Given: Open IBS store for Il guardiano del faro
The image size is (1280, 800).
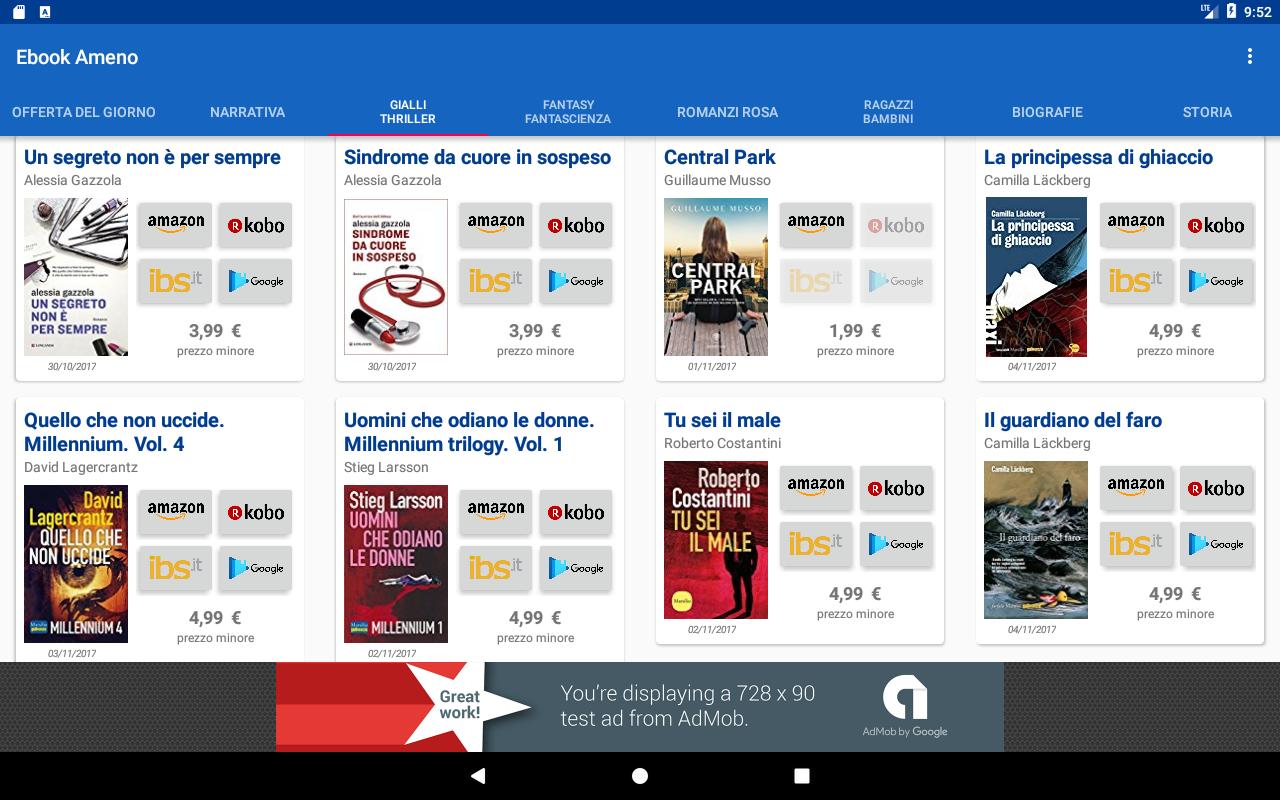Looking at the screenshot, I should tap(1136, 544).
